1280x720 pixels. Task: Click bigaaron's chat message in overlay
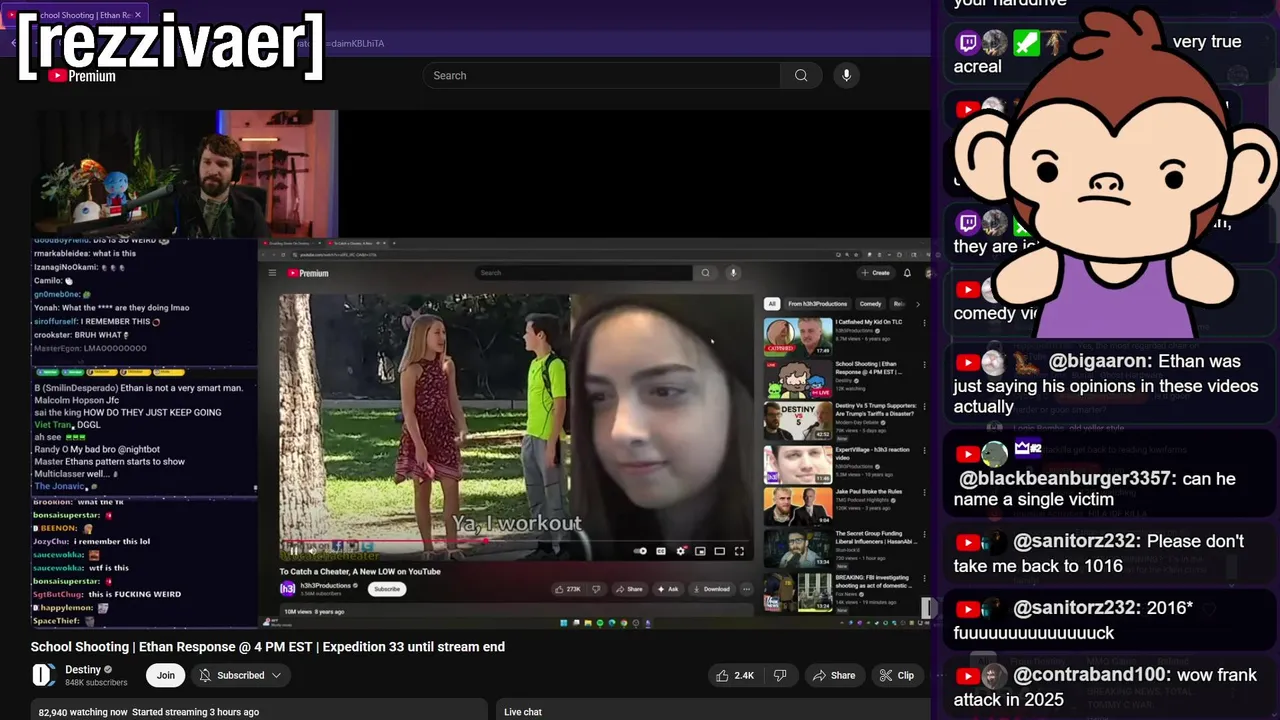(1107, 384)
